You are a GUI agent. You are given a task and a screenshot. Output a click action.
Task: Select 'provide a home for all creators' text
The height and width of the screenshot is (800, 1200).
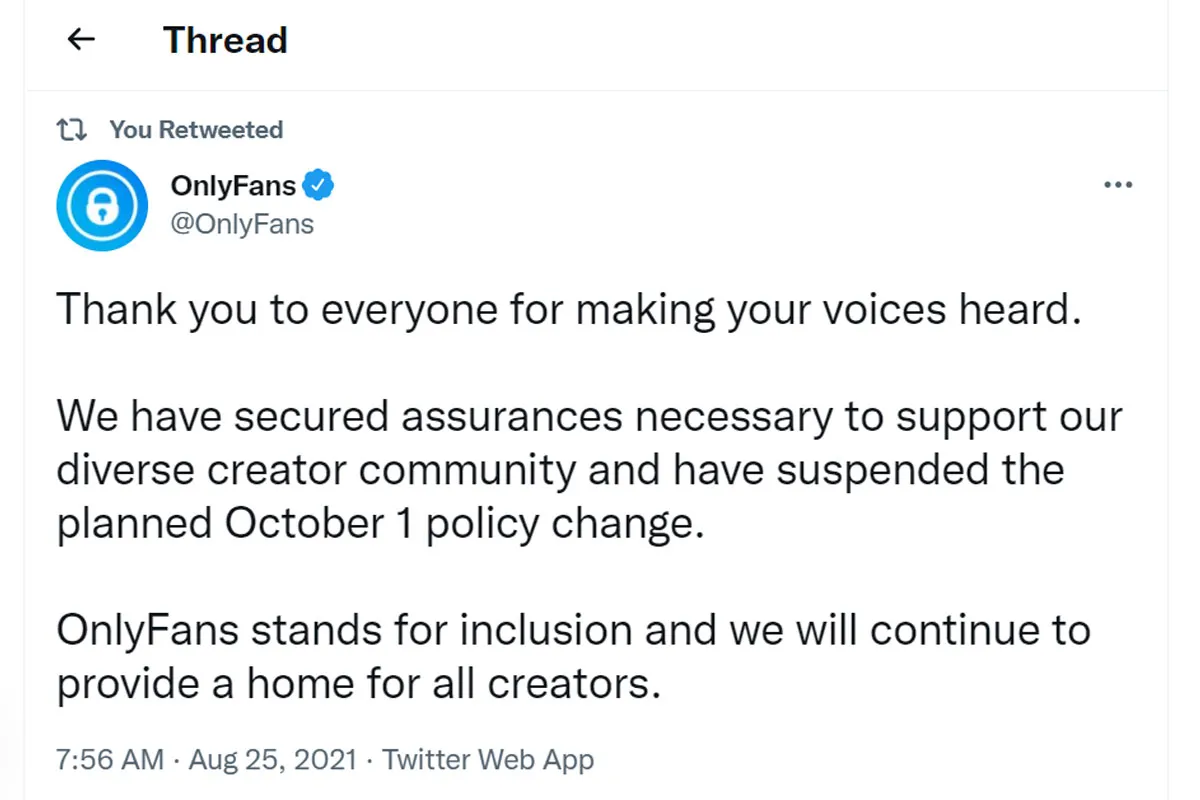tap(358, 685)
